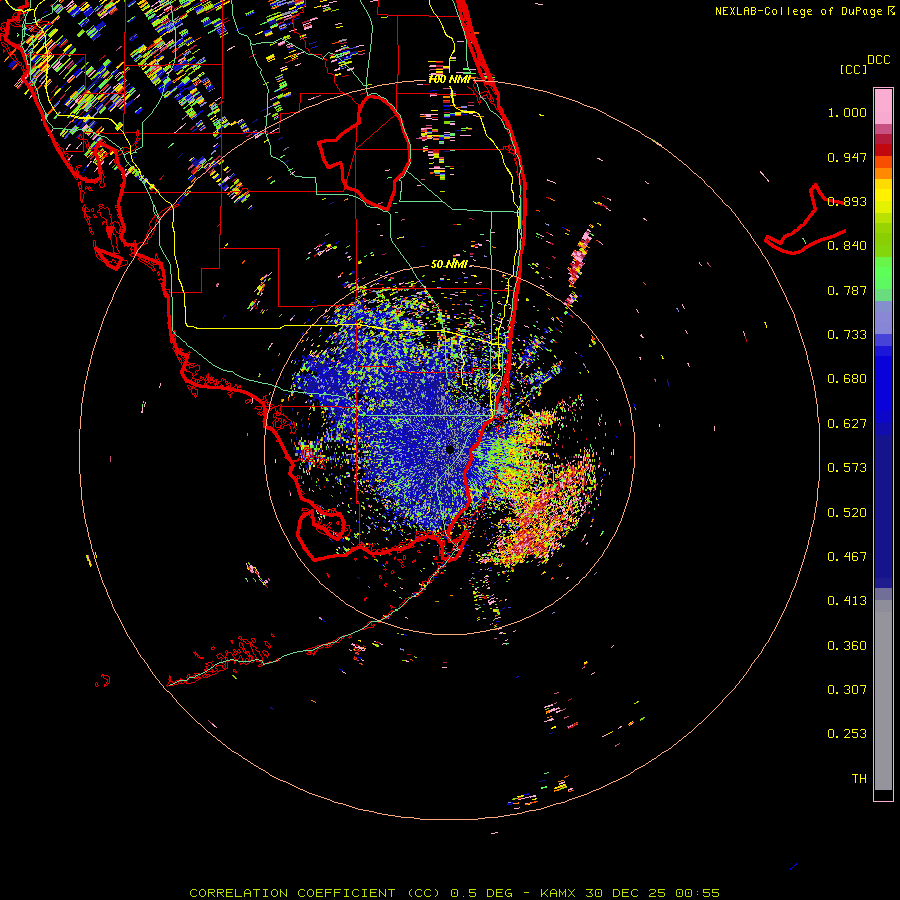Pick the gray segment of the color bar
Screen dimensions: 900x900
coord(883,695)
